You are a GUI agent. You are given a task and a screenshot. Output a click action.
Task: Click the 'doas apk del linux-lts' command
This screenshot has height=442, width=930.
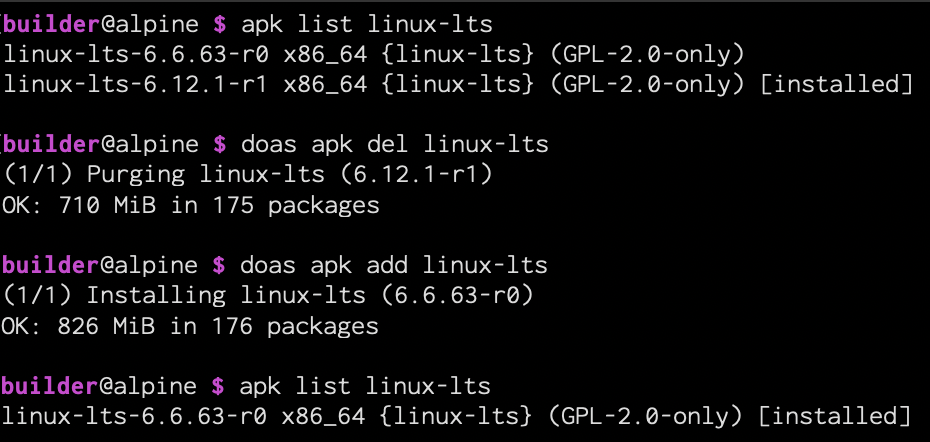point(394,145)
